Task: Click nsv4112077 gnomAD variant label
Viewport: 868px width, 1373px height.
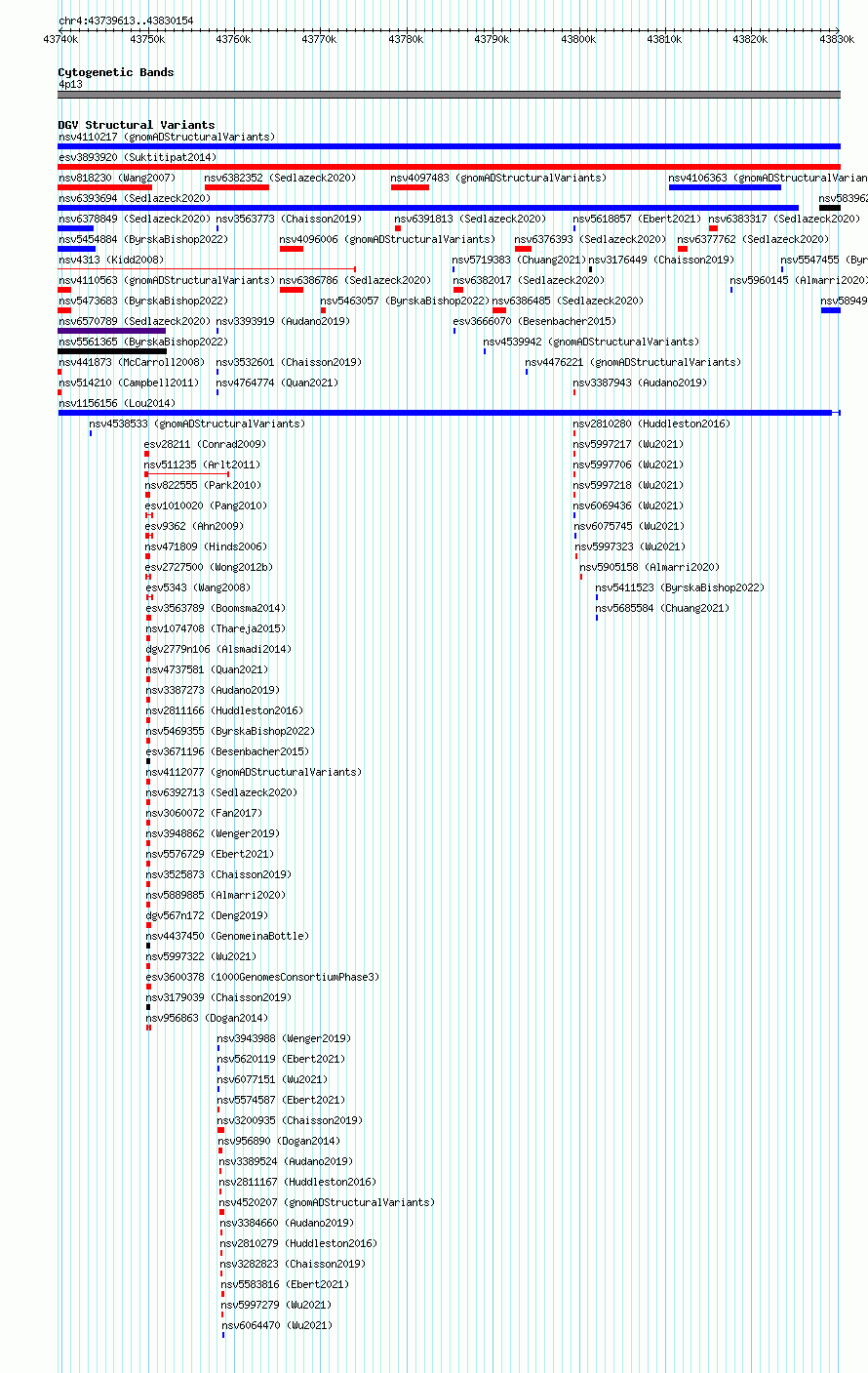Action: pyautogui.click(x=254, y=772)
